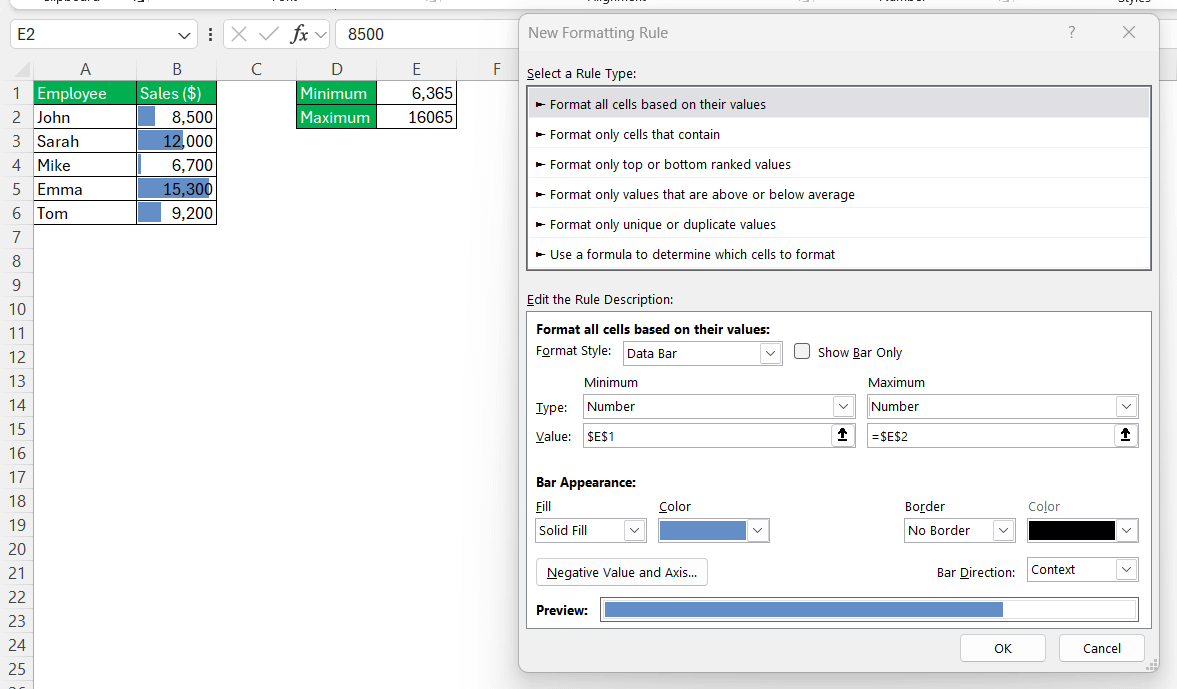Select 'Use a formula to determine which cells'
Viewport: 1177px width, 689px height.
(x=838, y=254)
